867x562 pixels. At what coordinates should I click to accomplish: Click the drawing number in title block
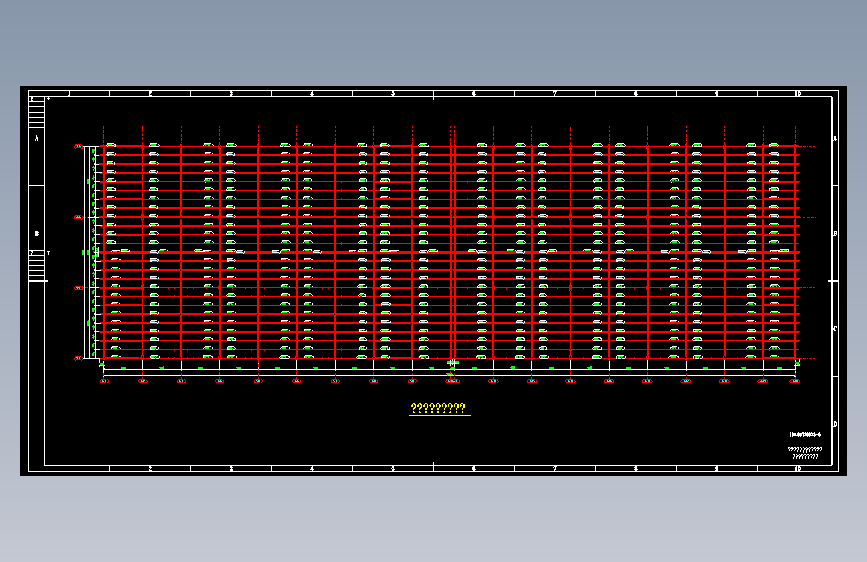(x=805, y=435)
